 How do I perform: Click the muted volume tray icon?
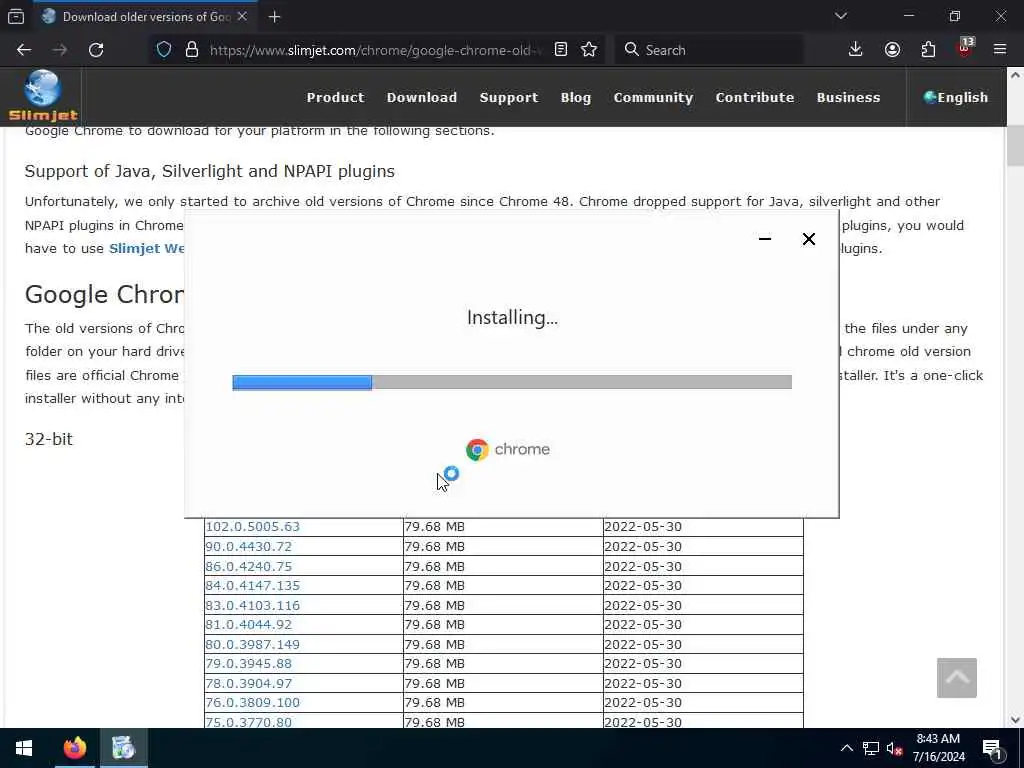894,748
